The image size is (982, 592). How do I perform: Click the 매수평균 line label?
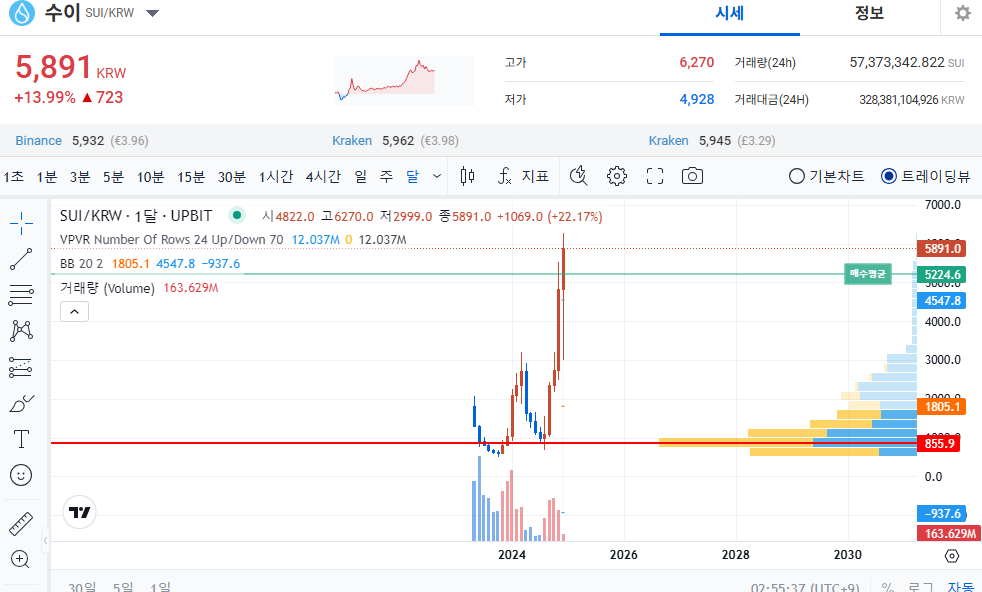point(867,274)
